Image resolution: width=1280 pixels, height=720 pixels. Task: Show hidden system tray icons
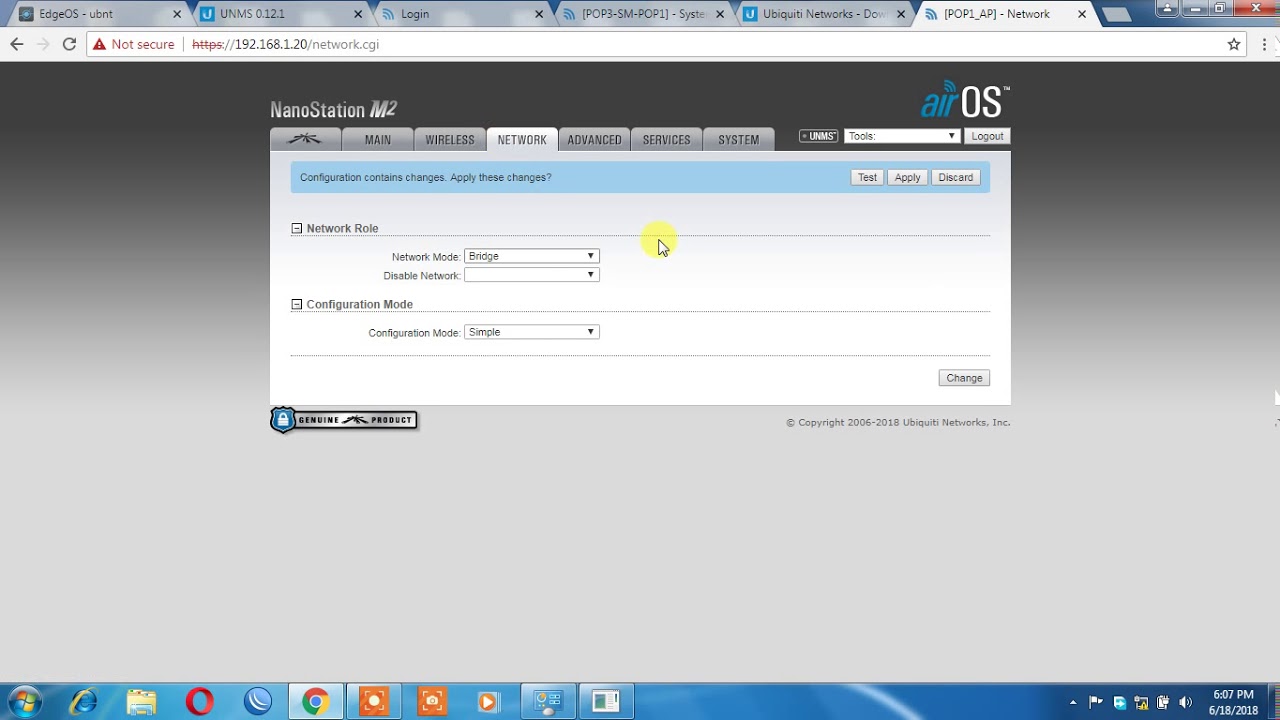(1073, 702)
